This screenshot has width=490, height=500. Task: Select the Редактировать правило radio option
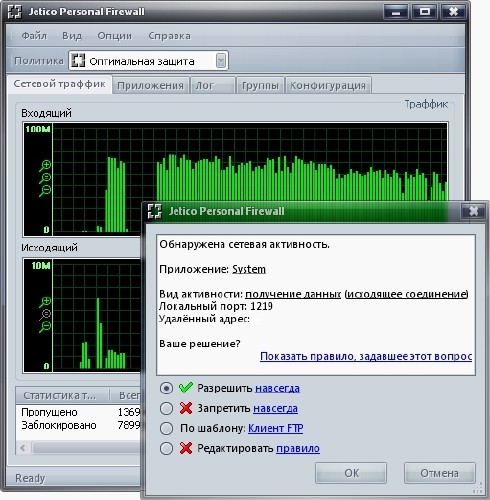[166, 449]
